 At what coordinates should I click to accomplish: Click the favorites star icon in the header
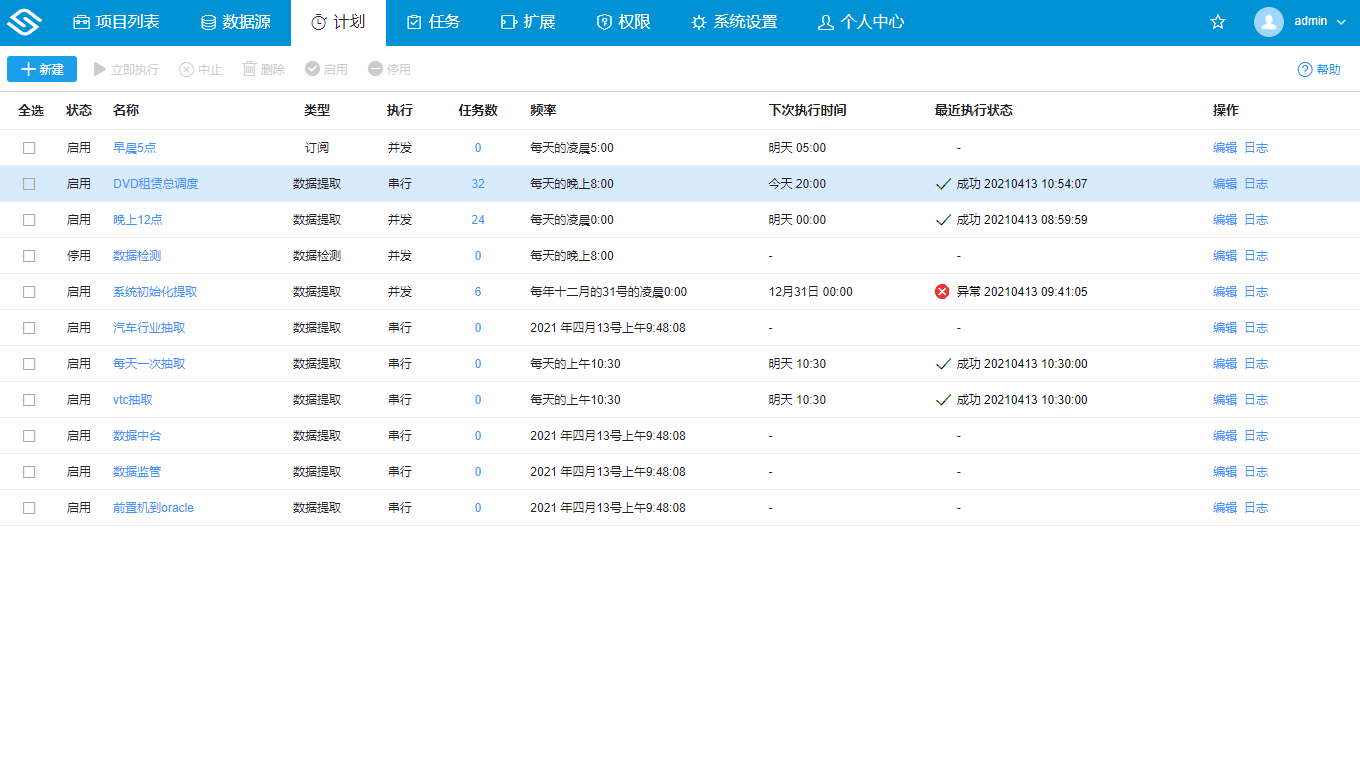pos(1217,20)
